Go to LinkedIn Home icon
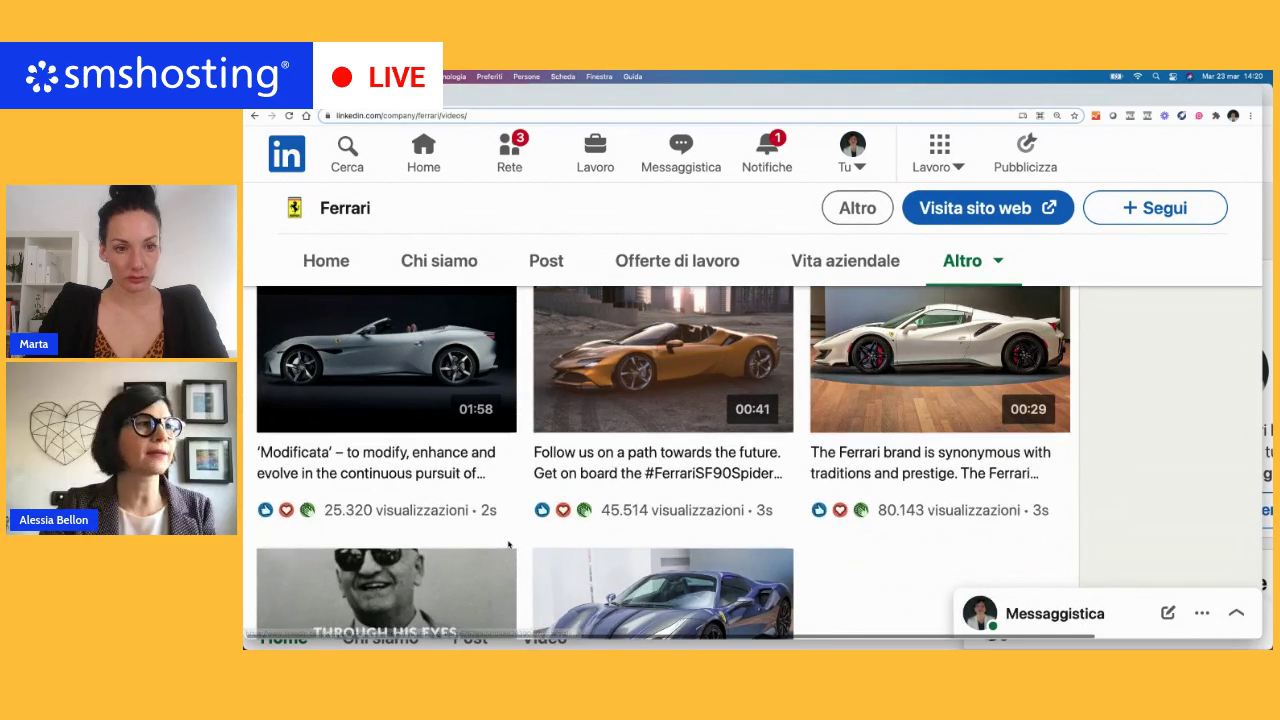This screenshot has width=1280, height=720. point(423,146)
